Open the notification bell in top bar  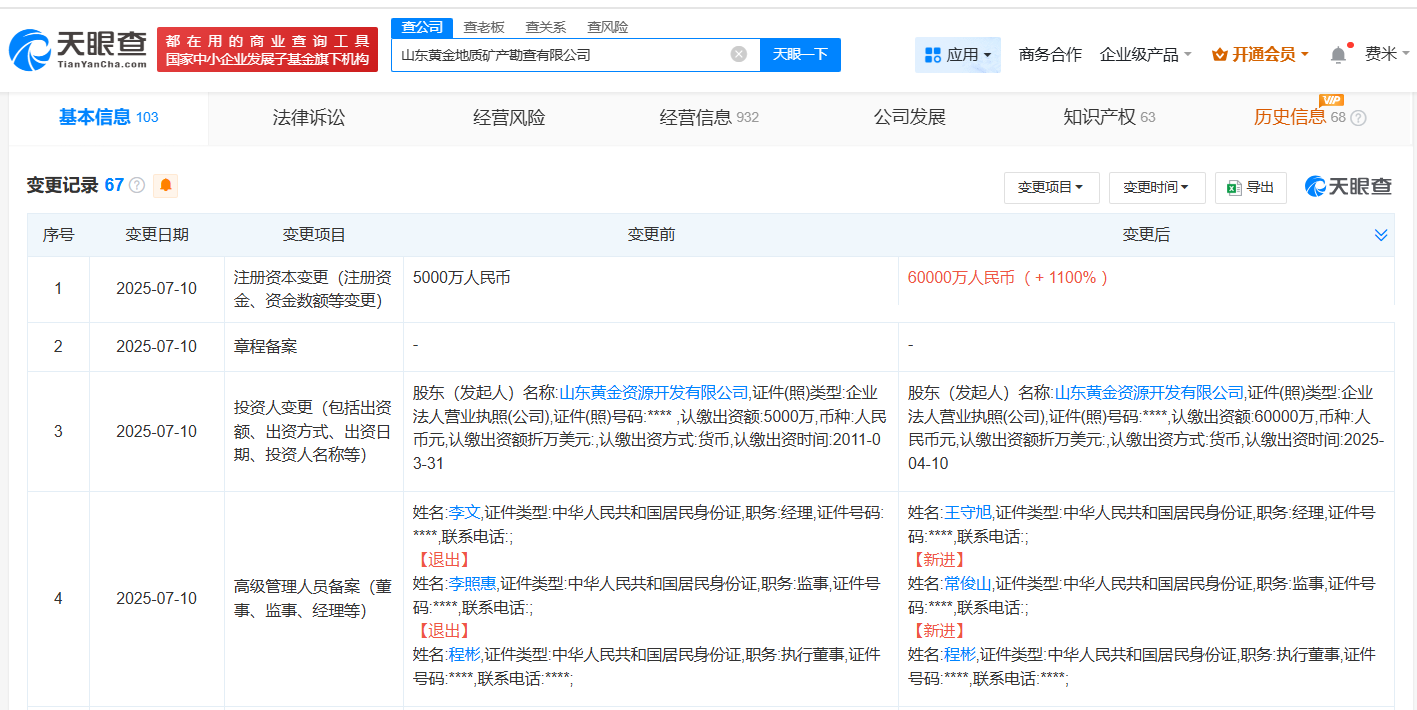point(1338,55)
